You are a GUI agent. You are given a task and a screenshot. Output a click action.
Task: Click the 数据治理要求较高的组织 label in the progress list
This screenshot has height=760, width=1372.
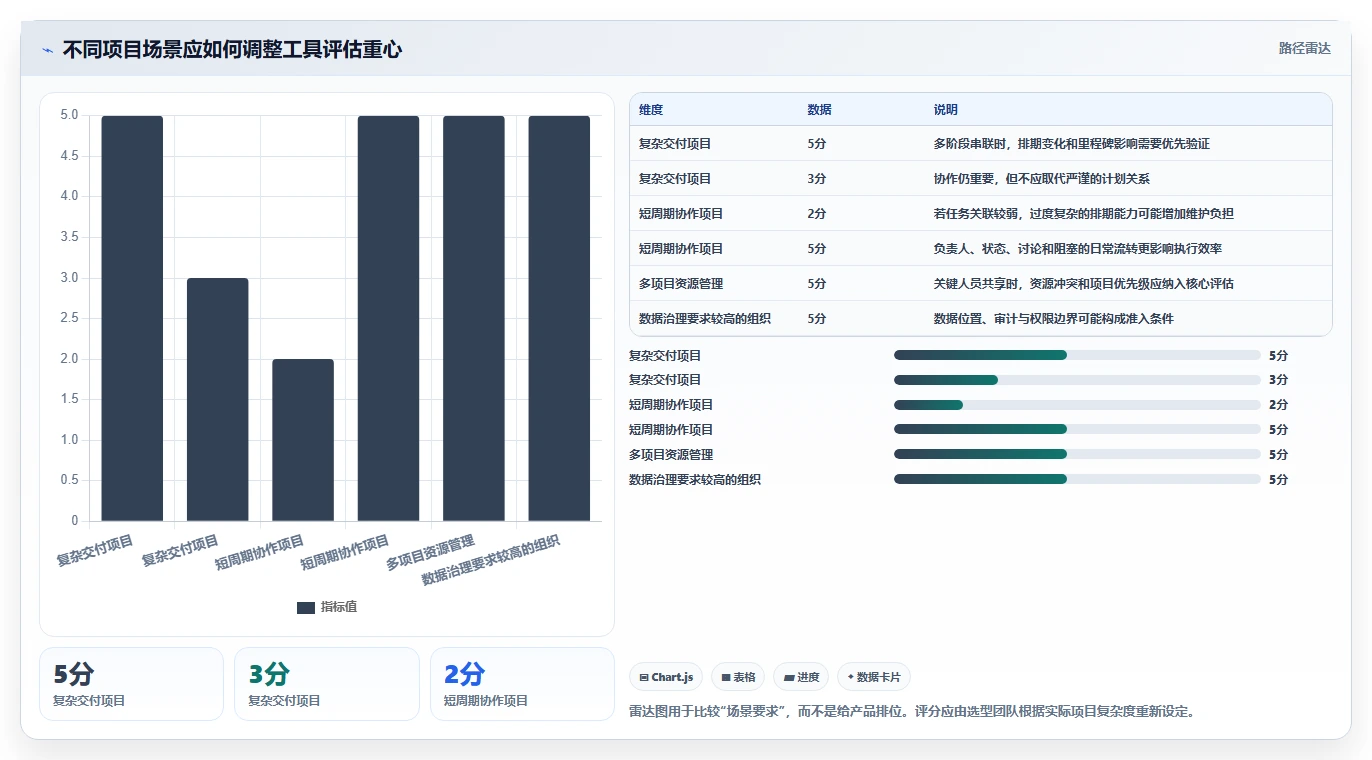695,479
